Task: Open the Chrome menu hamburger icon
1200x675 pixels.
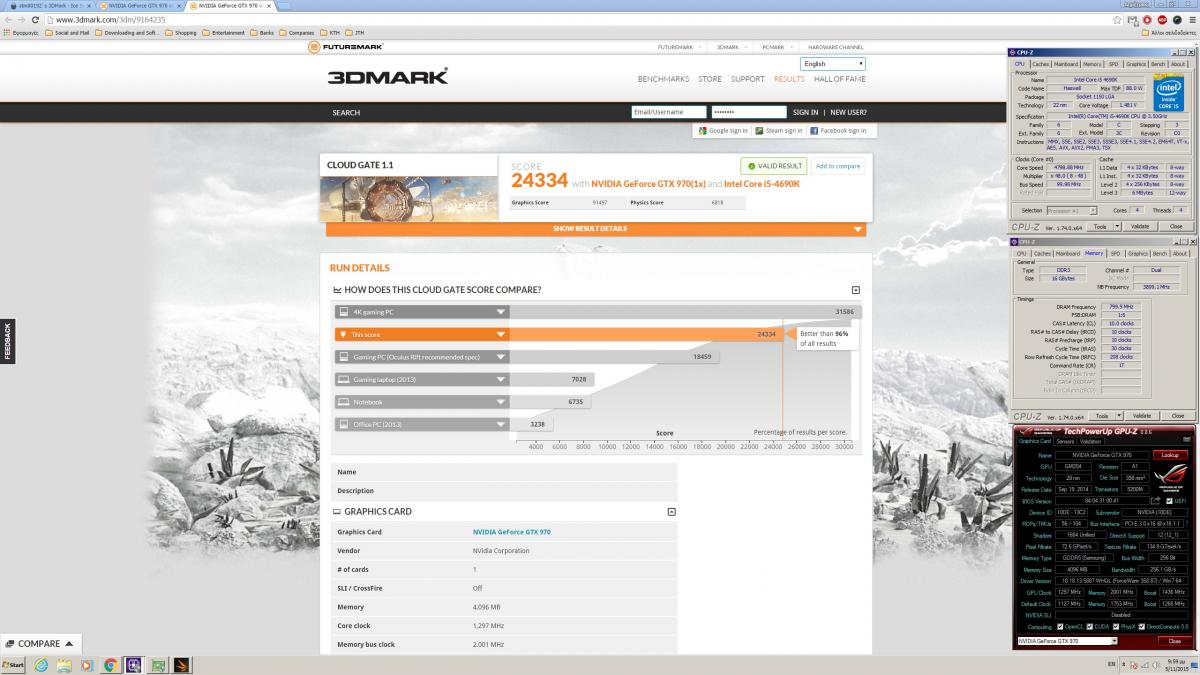Action: pos(1192,19)
